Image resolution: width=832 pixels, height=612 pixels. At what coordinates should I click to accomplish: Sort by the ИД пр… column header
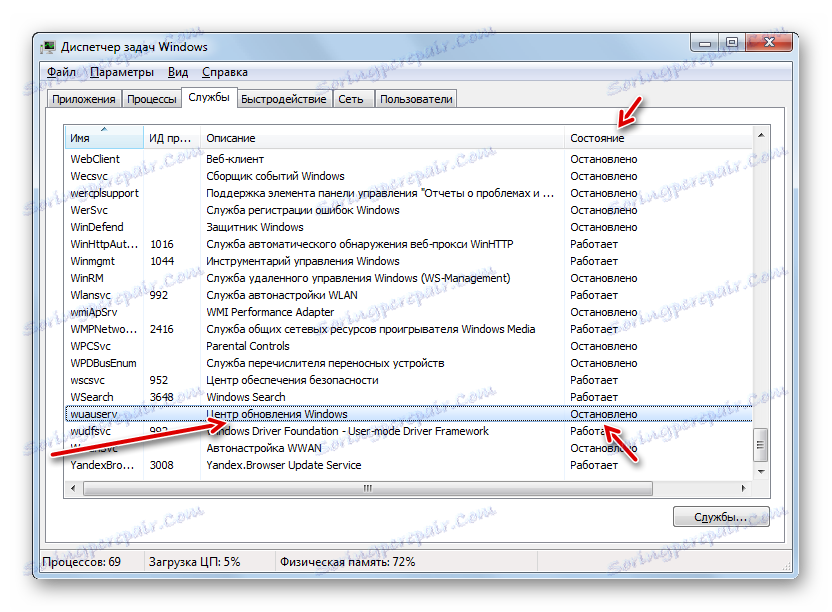(x=171, y=137)
